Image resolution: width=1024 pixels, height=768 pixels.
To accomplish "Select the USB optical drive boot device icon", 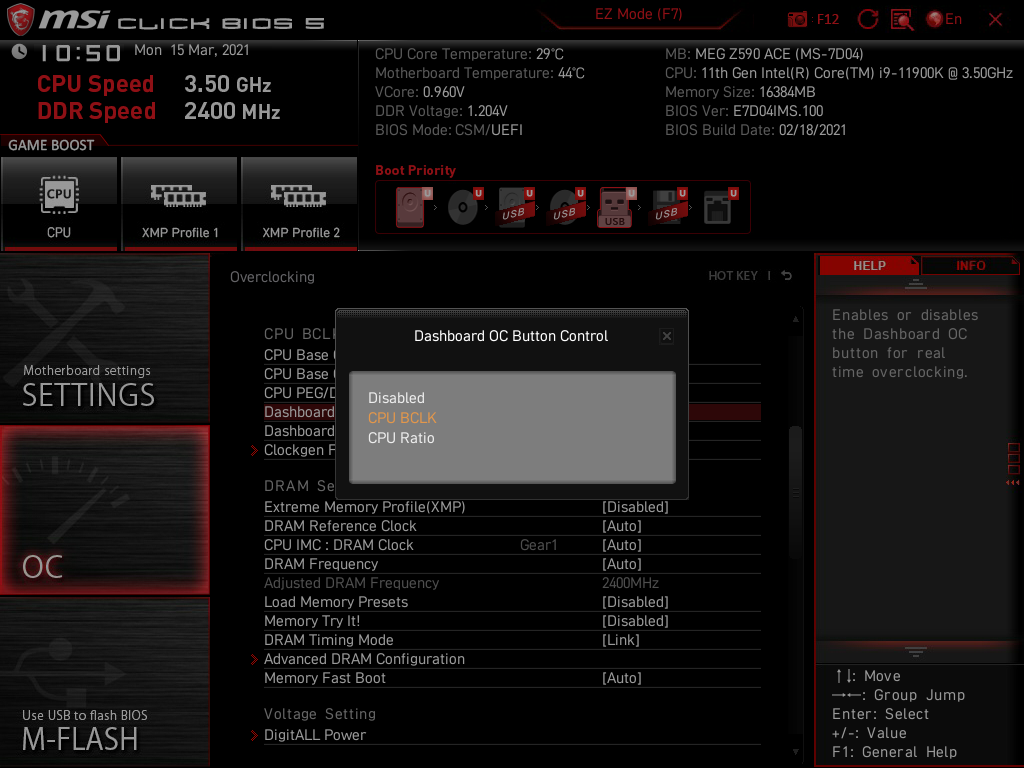I will (566, 207).
